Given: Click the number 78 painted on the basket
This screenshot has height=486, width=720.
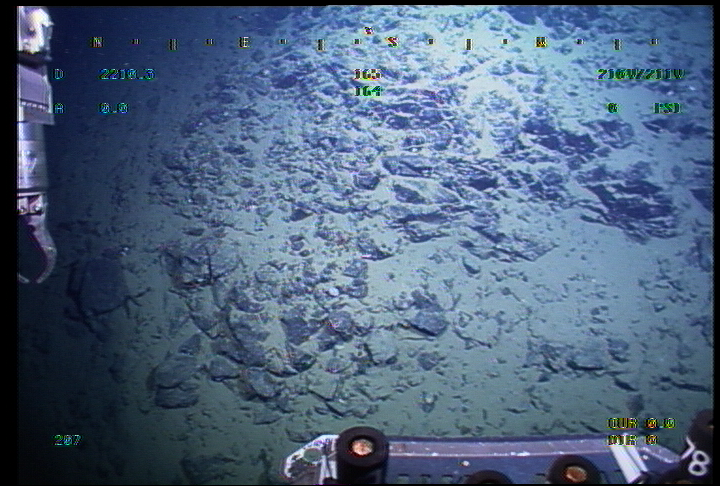Looking at the screenshot, I should pos(696,457).
